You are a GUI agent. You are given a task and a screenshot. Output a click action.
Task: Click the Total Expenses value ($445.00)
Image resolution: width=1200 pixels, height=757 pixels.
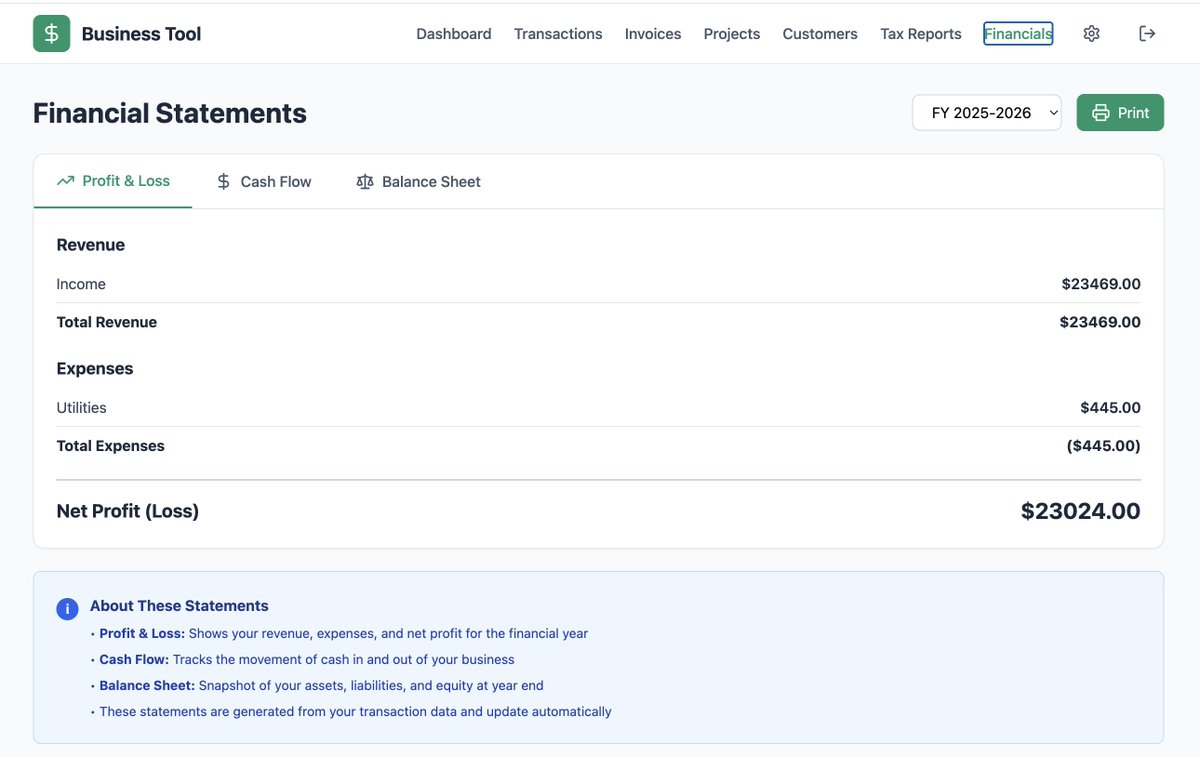click(x=1104, y=446)
